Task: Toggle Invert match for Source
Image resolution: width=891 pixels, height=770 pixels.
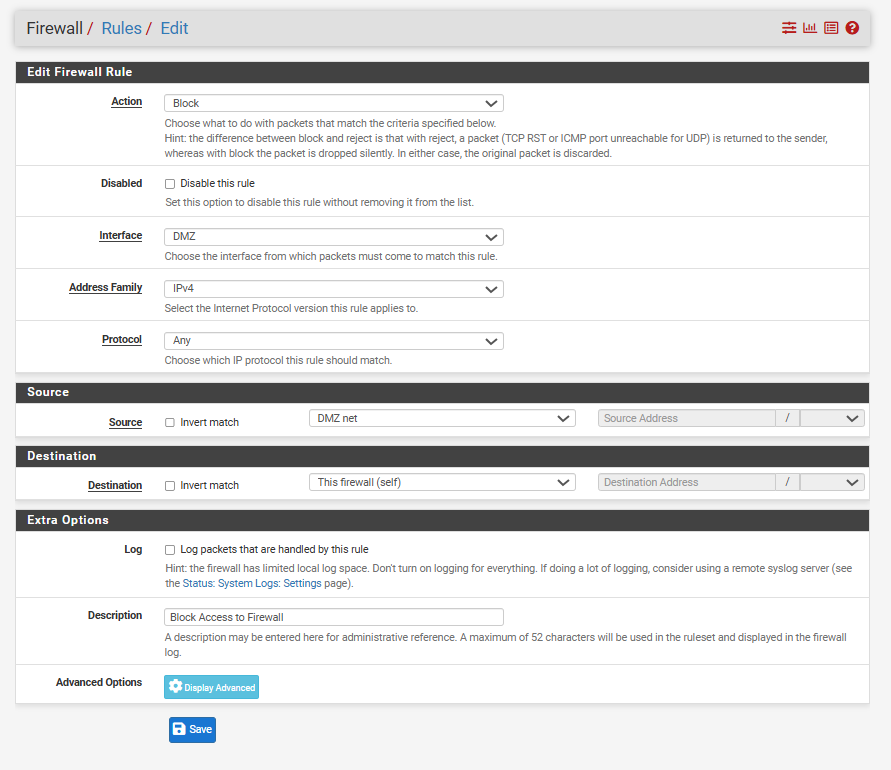Action: [x=170, y=423]
